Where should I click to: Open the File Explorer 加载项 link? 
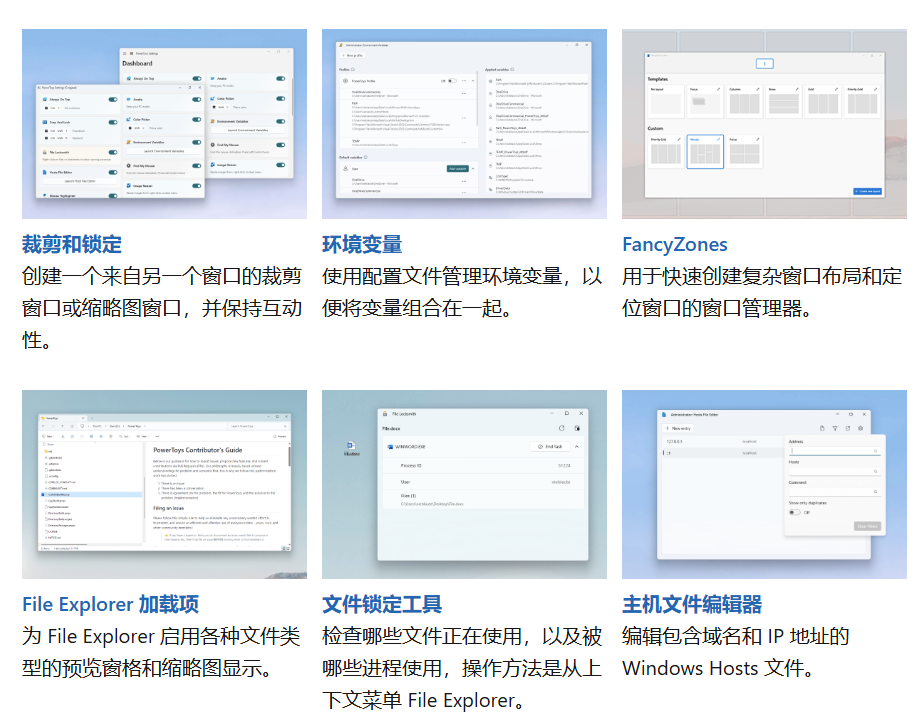[111, 604]
